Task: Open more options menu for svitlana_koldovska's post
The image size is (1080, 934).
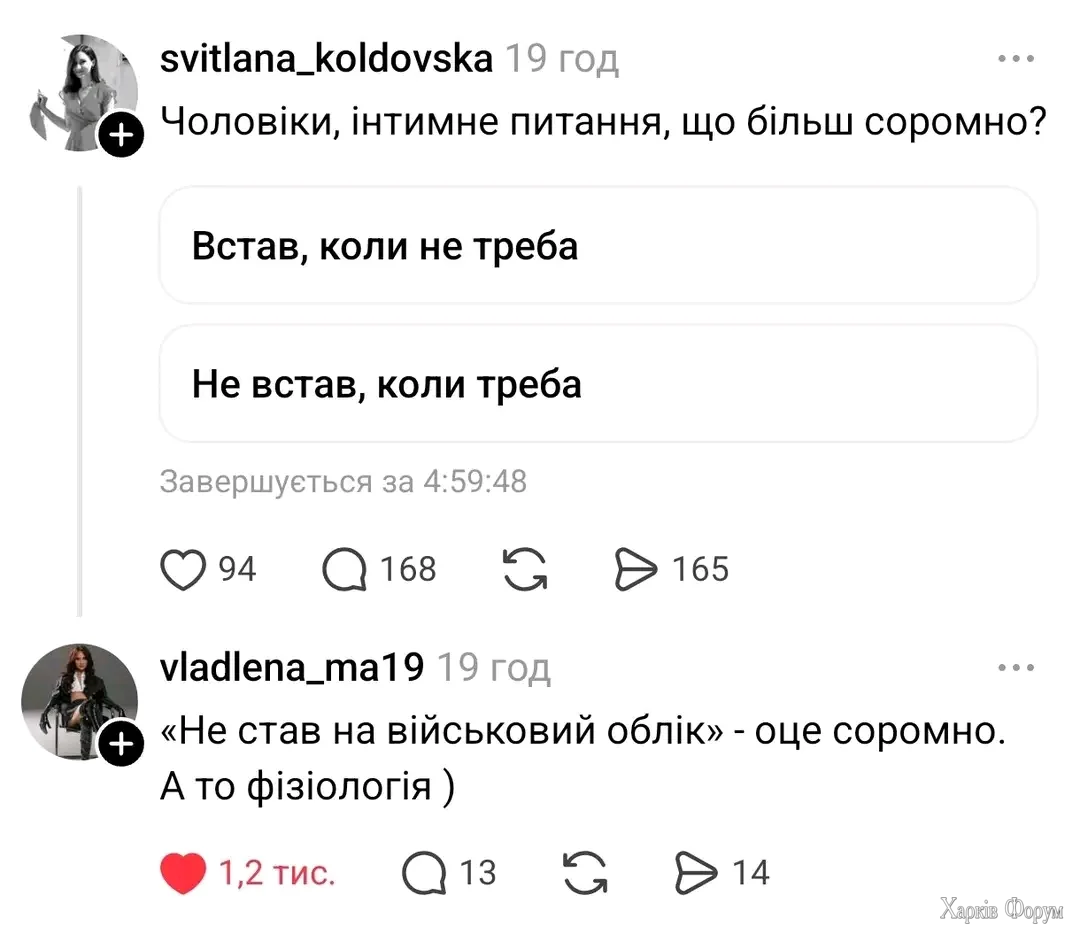Action: click(1016, 60)
